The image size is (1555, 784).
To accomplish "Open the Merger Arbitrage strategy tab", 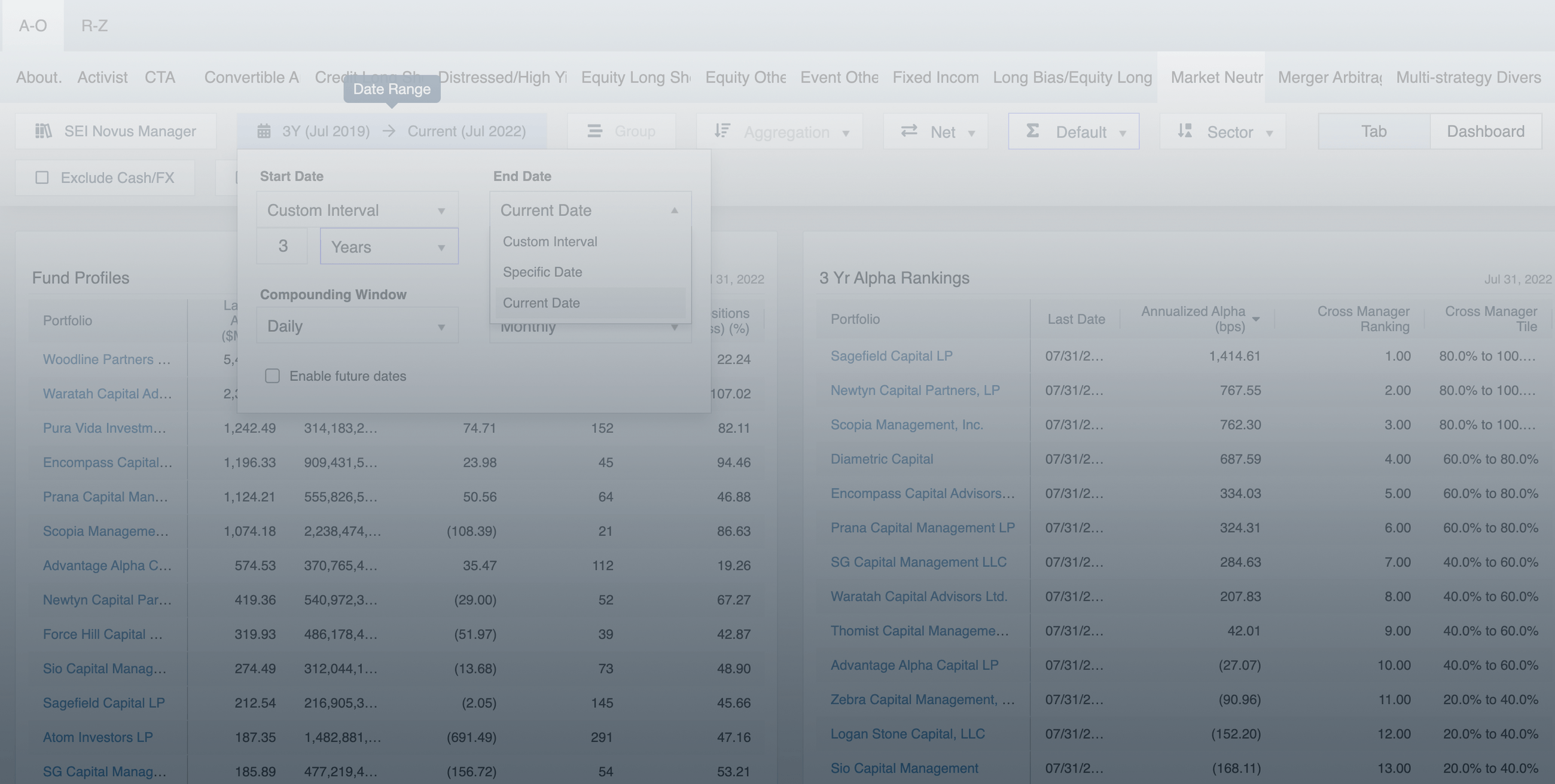I will click(1330, 77).
